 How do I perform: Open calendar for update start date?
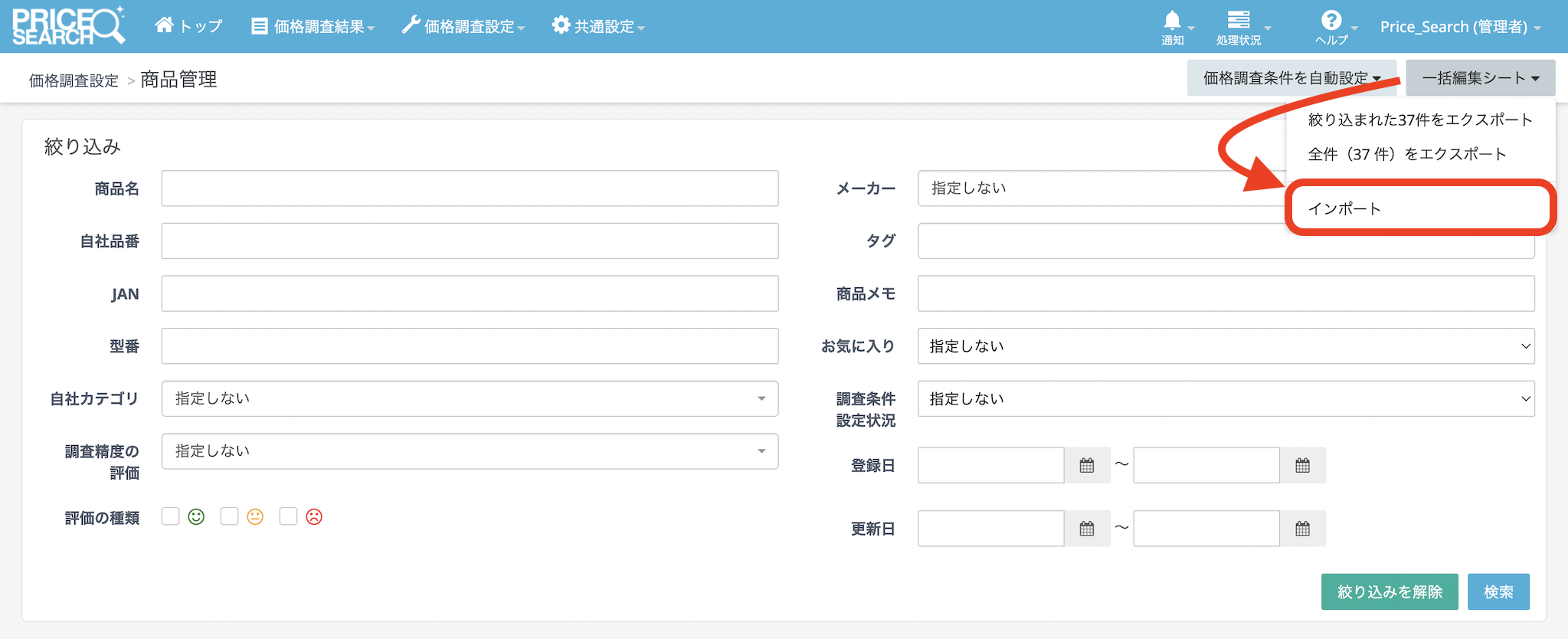pos(1086,529)
